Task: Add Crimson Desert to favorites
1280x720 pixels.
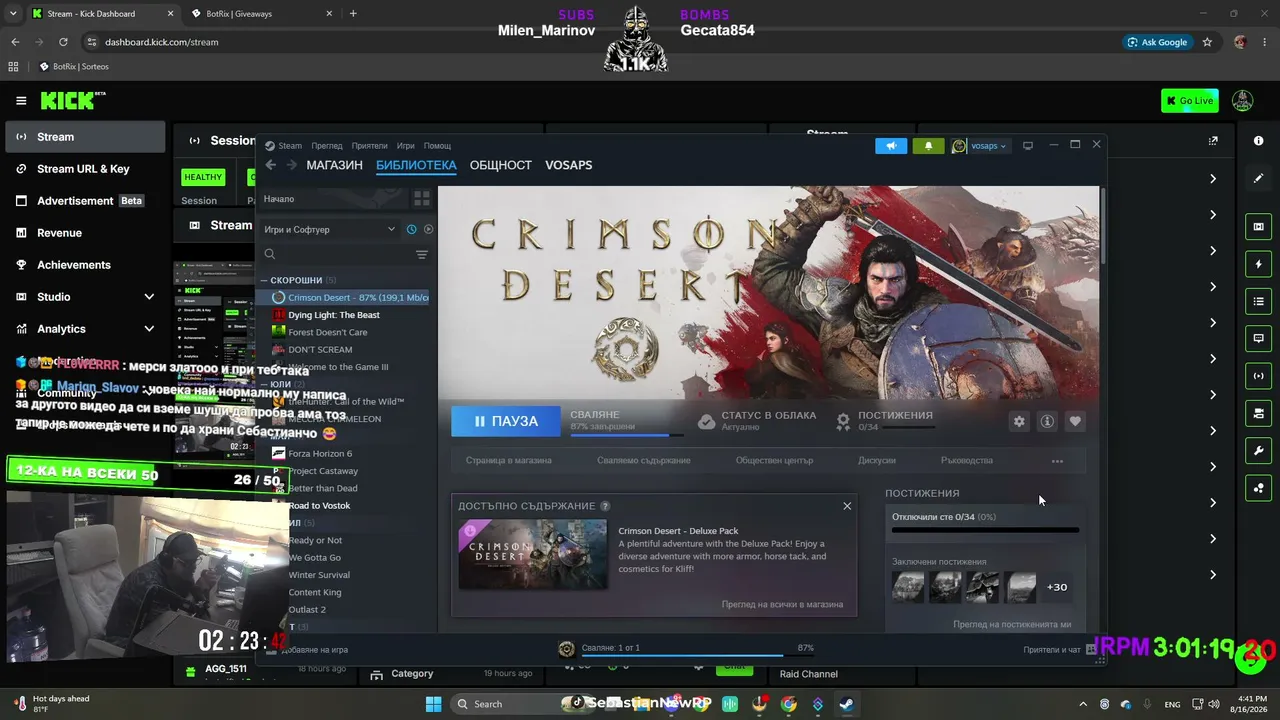Action: [1075, 421]
